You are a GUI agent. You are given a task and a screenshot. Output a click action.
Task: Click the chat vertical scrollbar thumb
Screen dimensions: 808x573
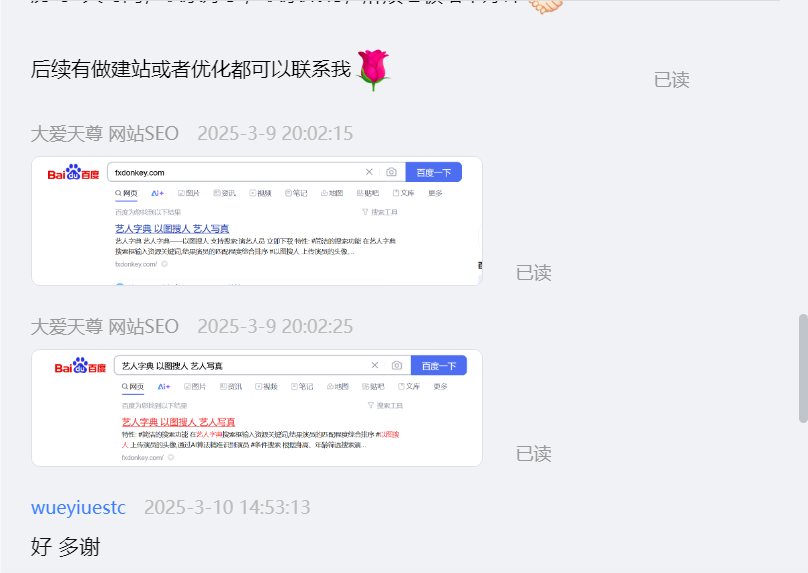(802, 367)
